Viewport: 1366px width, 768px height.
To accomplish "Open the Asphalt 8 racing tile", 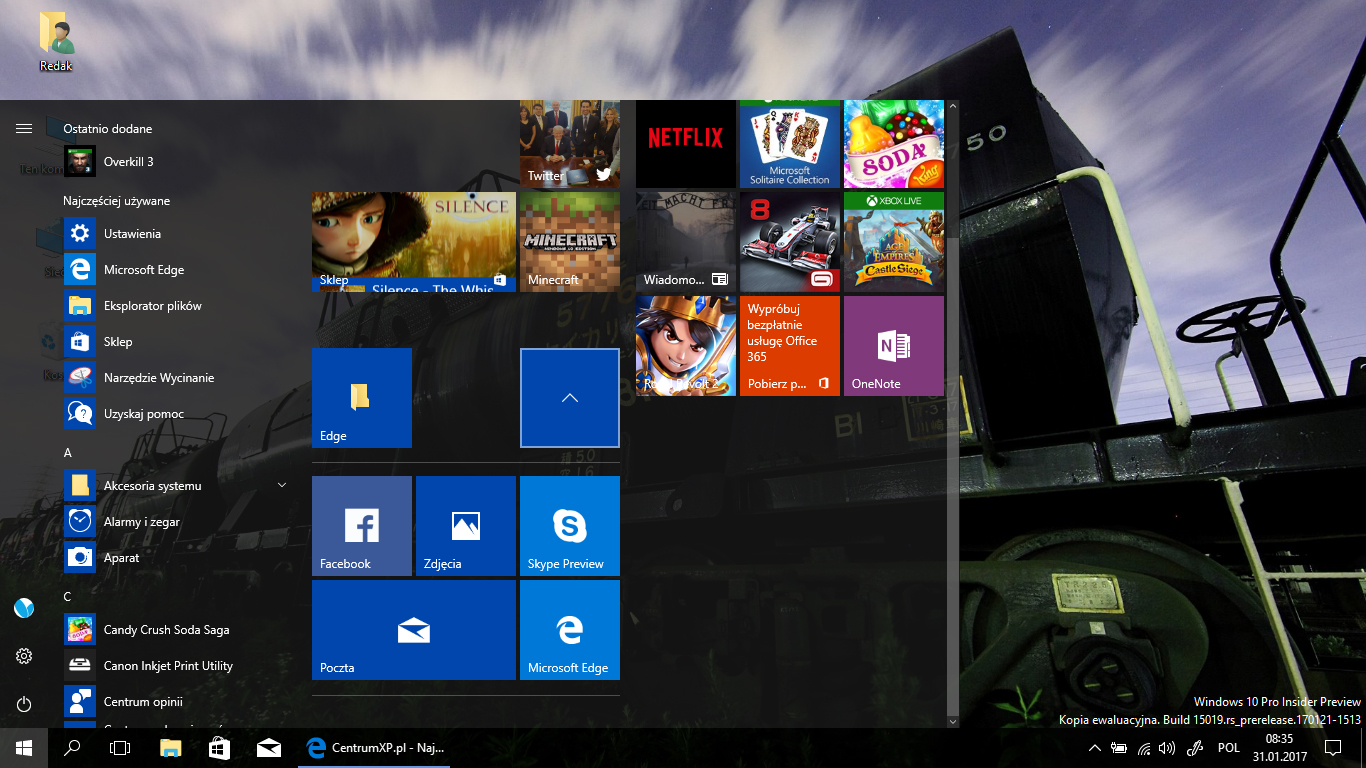I will coord(790,242).
